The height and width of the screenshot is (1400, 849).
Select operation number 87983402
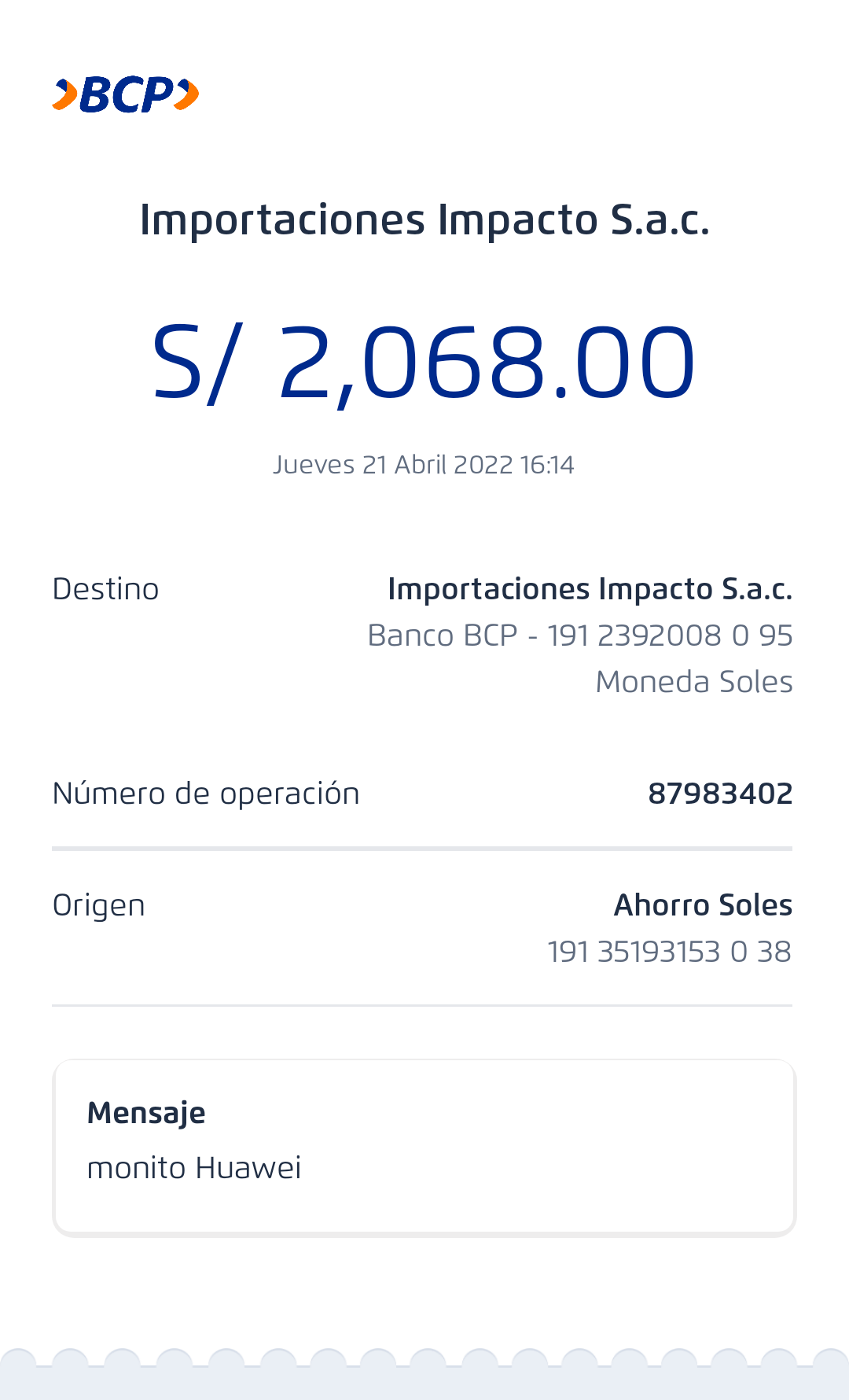[720, 794]
